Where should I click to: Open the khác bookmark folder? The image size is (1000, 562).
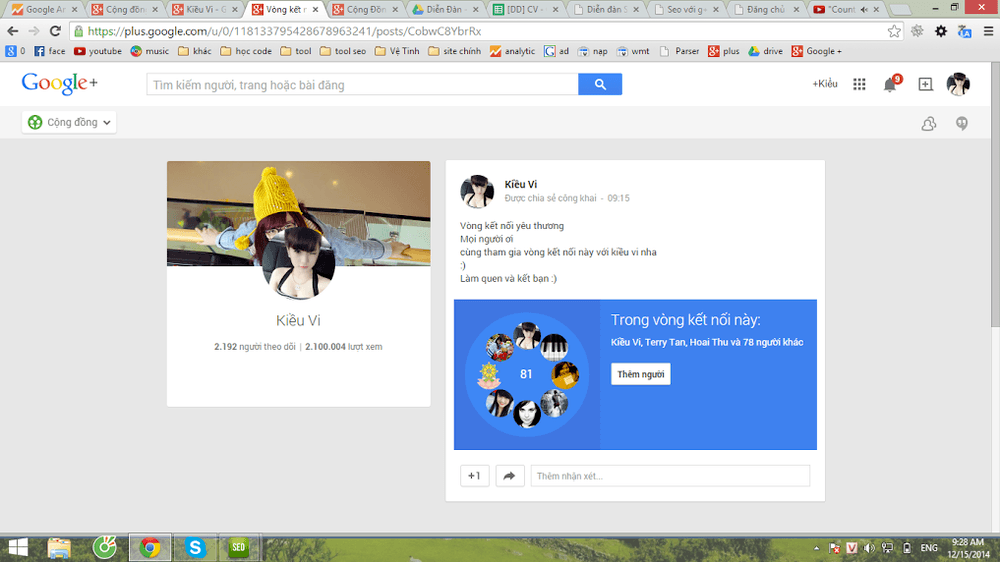195,51
